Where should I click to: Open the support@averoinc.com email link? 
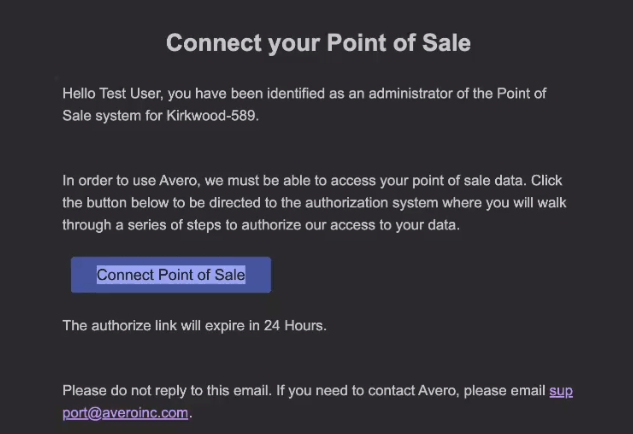[125, 413]
